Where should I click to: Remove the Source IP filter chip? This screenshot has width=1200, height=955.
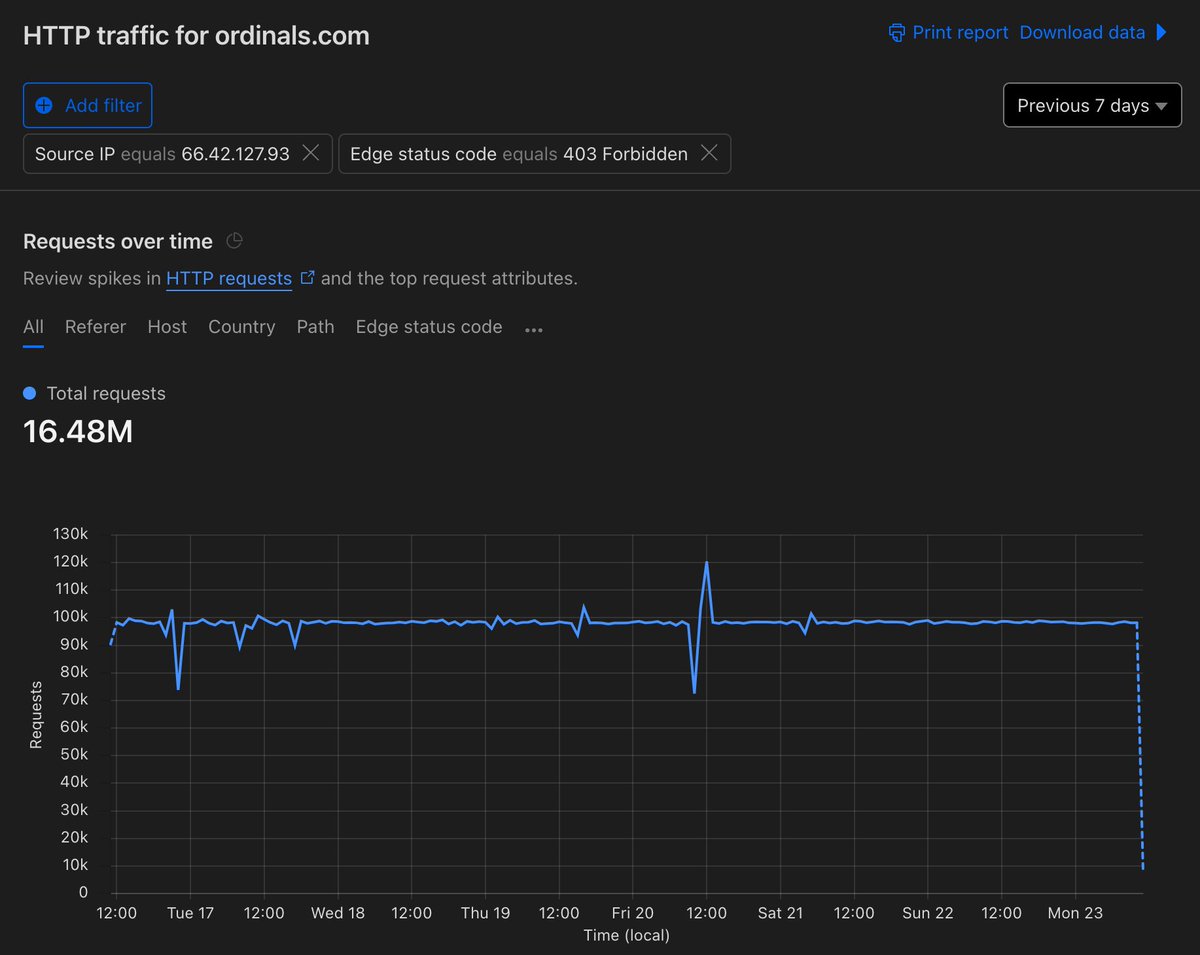(x=311, y=153)
